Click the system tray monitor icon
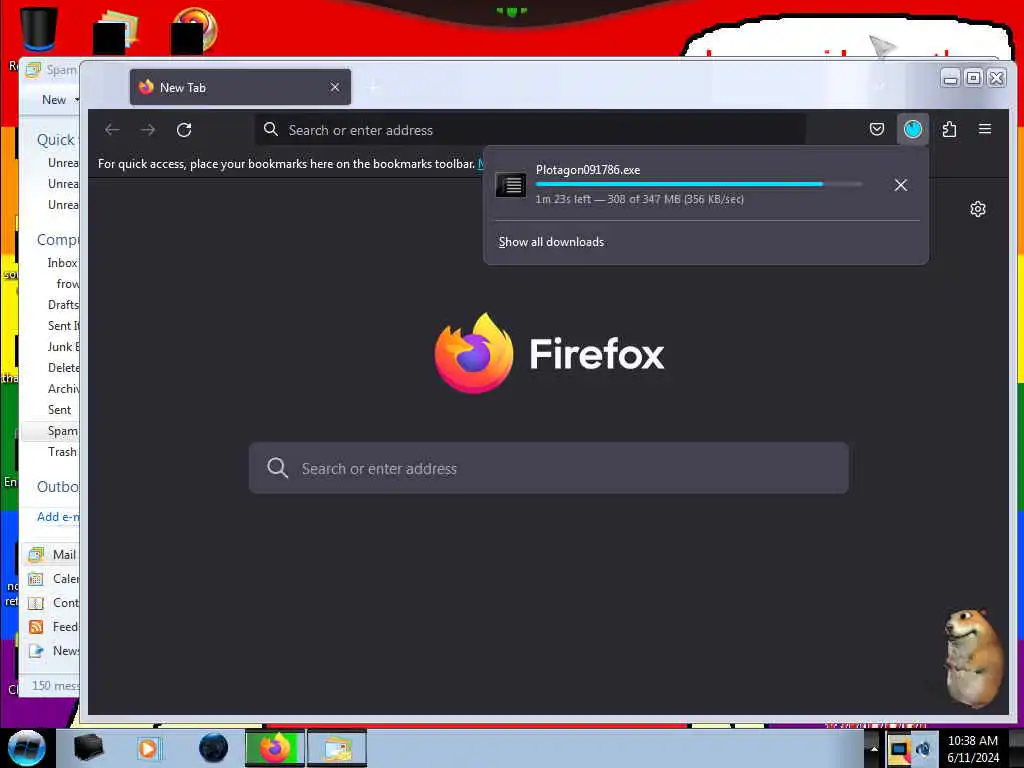 pos(899,749)
